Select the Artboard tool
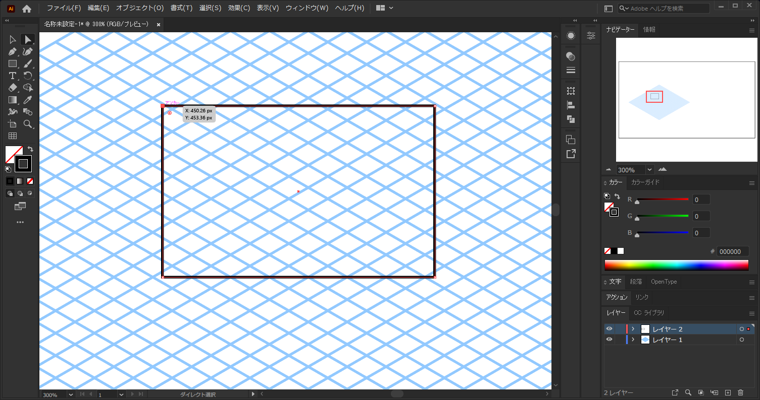The width and height of the screenshot is (760, 400). pyautogui.click(x=13, y=124)
